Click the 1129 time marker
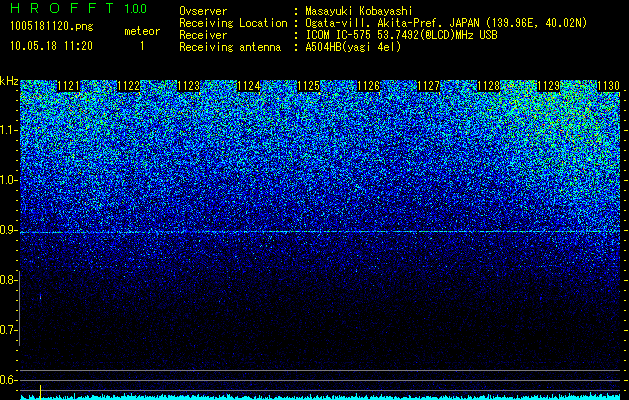Viewport: 629px width, 400px height. (548, 86)
